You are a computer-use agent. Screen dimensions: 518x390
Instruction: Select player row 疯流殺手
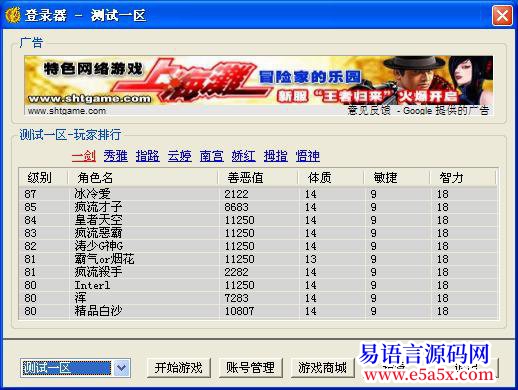(258, 272)
